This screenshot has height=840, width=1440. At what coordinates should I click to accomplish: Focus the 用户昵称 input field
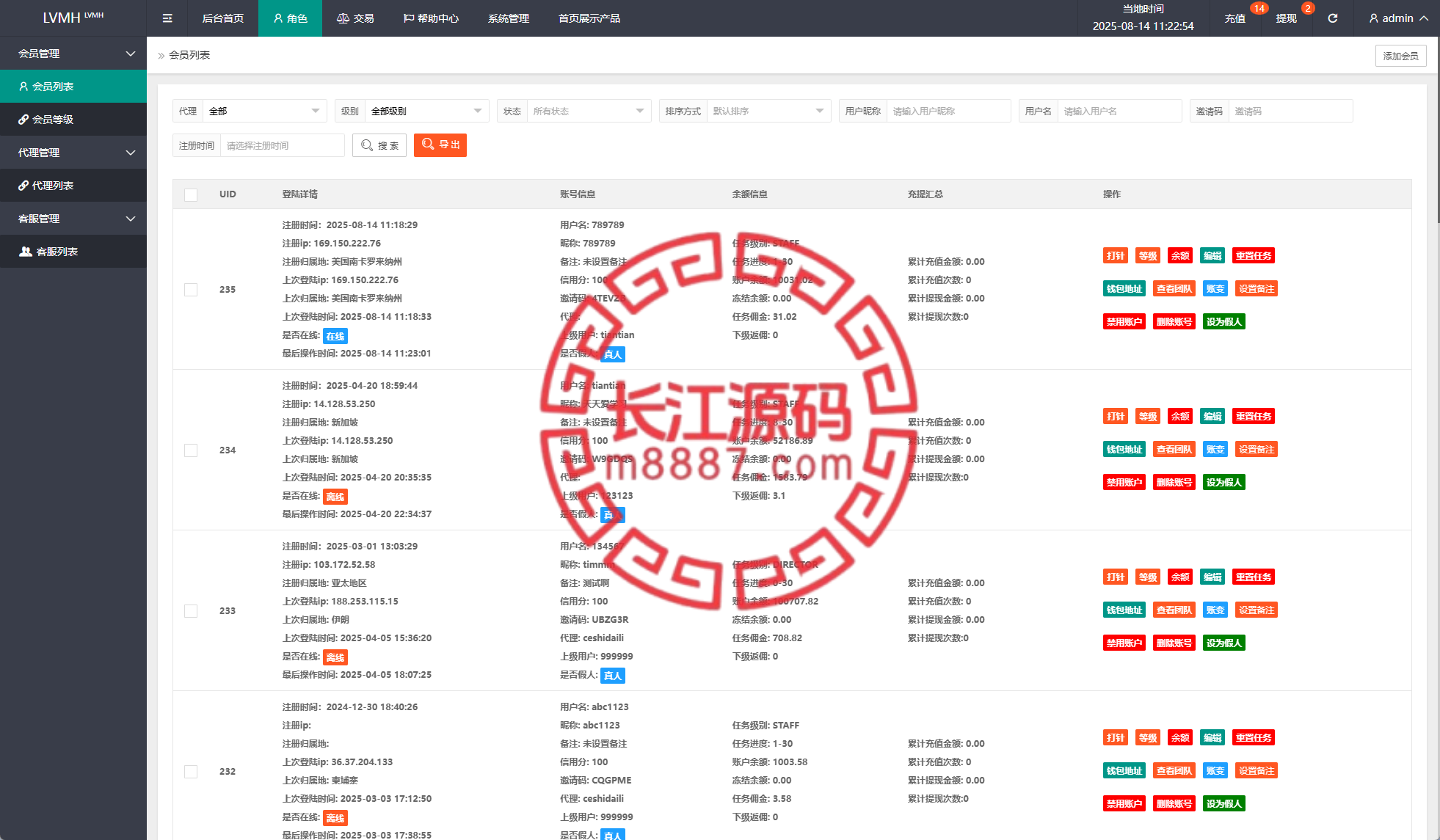coord(949,111)
